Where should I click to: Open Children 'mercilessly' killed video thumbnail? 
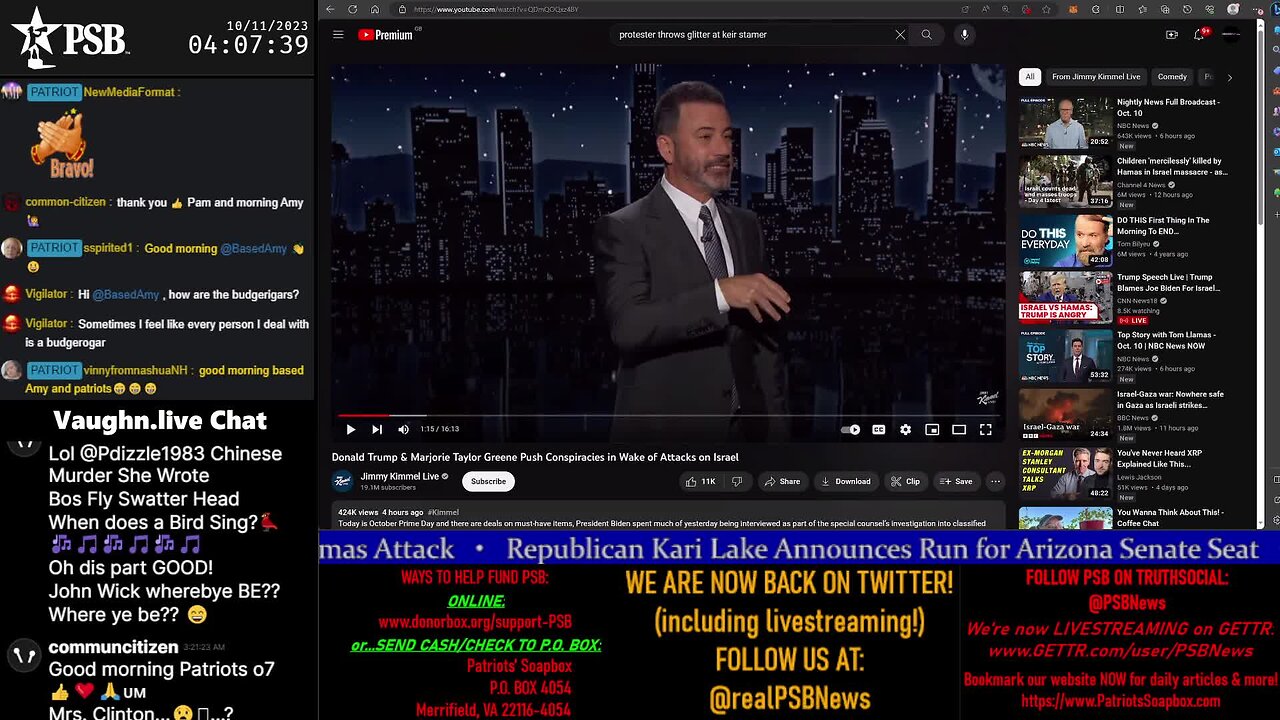1065,181
